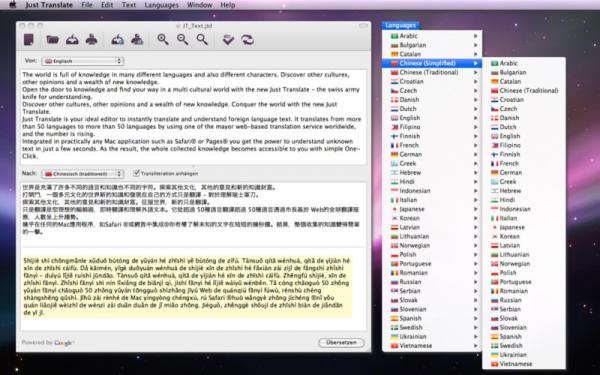Open the Edit menu
The height and width of the screenshot is (375, 600).
(107, 5)
